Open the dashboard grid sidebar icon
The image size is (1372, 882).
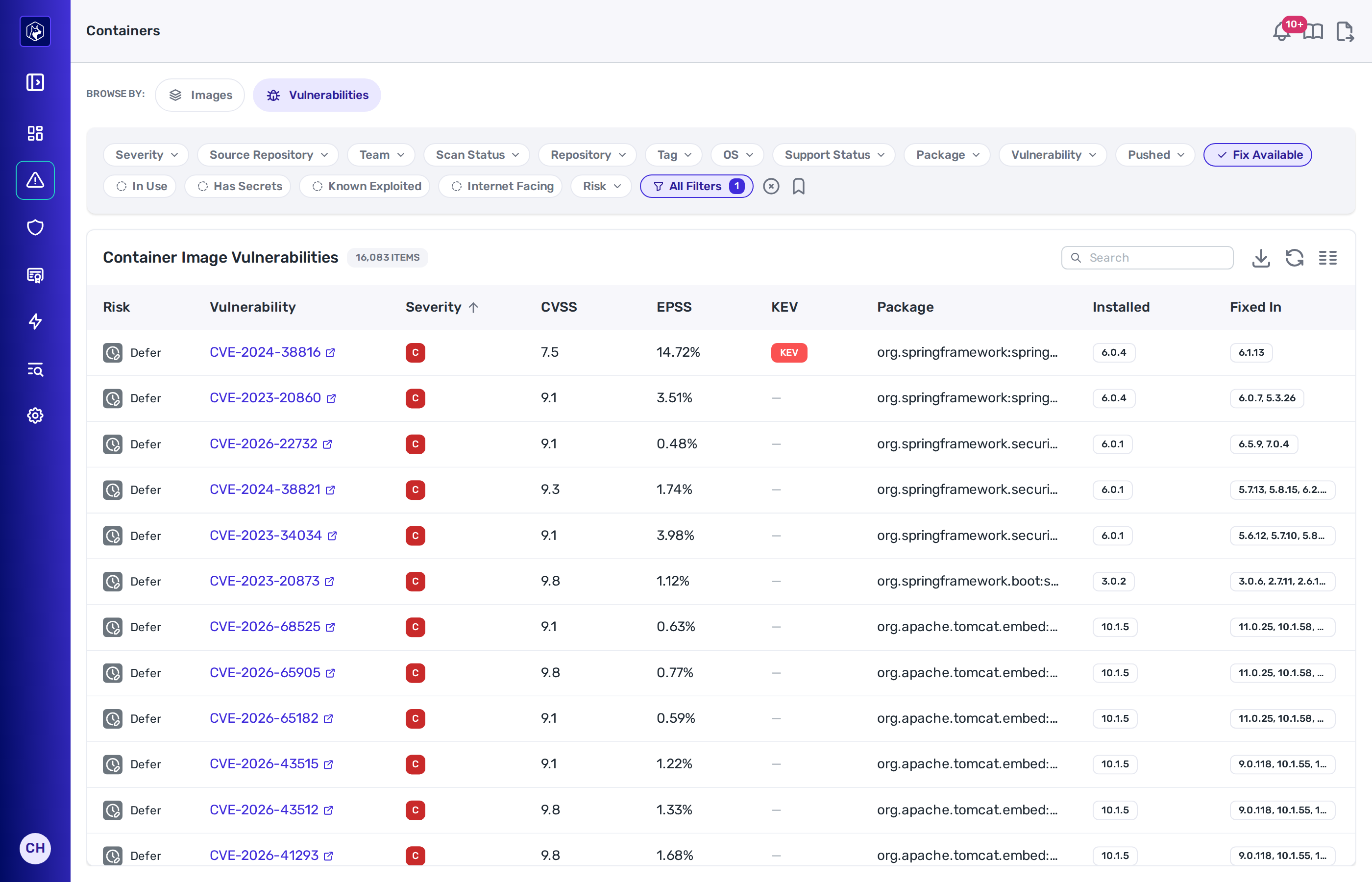[x=35, y=133]
